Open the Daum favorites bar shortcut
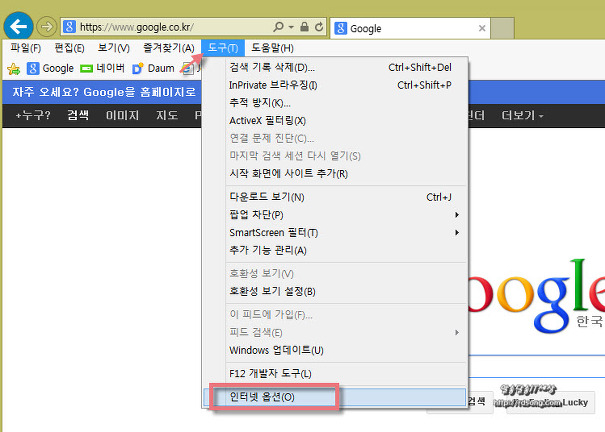605x432 pixels. coord(153,69)
